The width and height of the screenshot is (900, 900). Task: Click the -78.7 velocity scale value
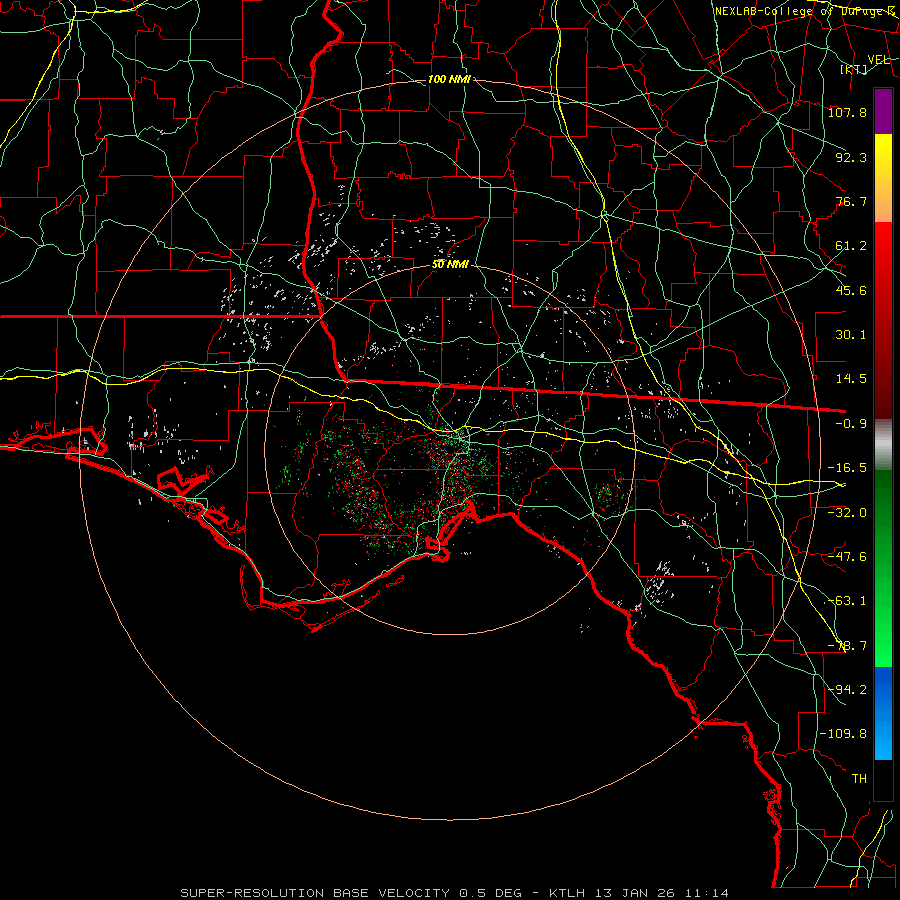(x=847, y=646)
